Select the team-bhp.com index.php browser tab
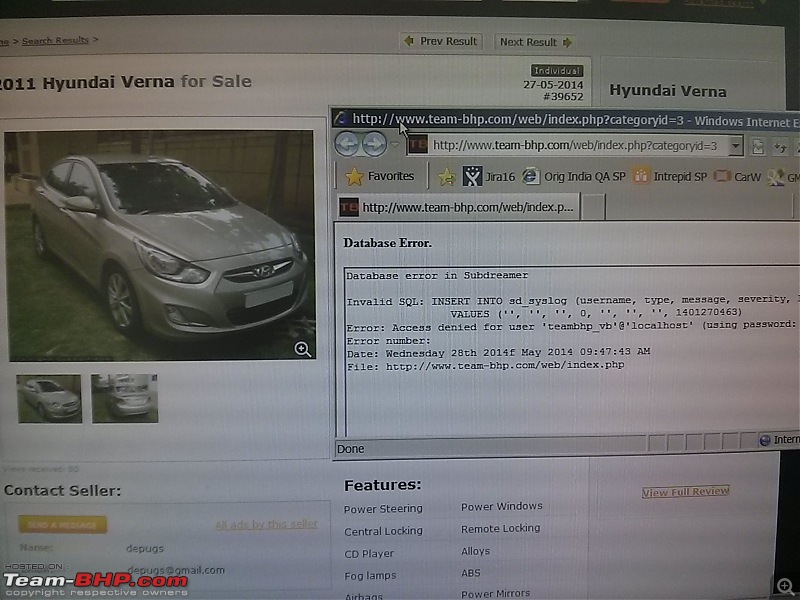This screenshot has width=800, height=600. coord(458,207)
